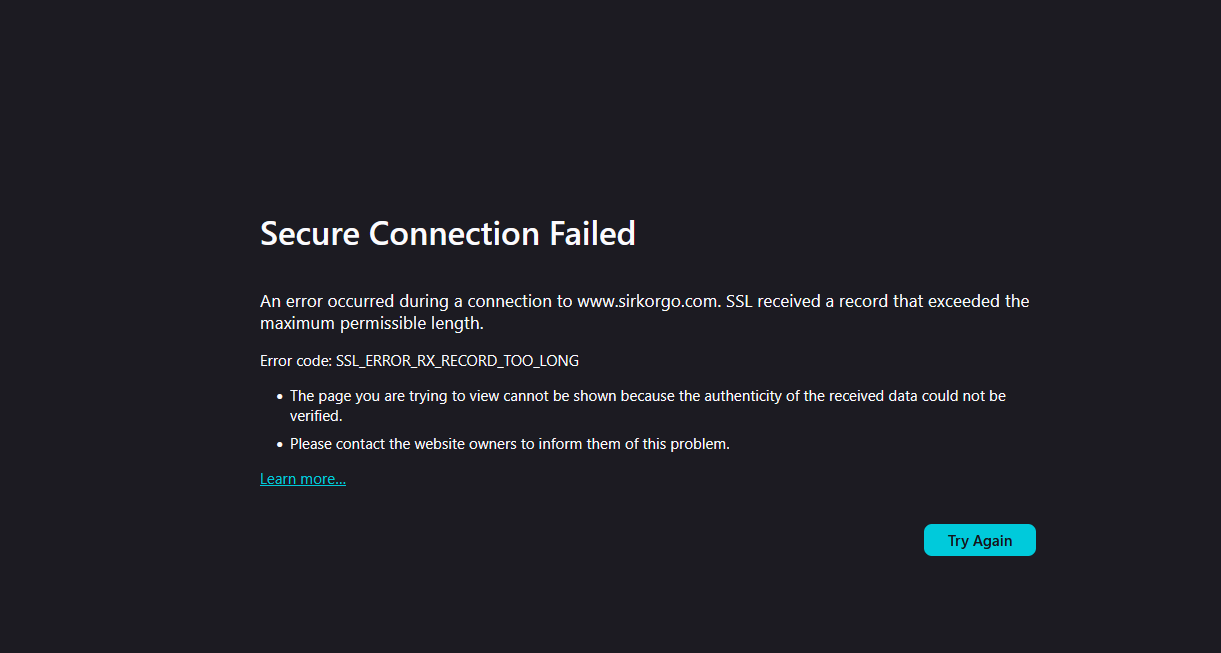Image resolution: width=1221 pixels, height=653 pixels.
Task: Click the error code SSL_ERROR_RX_RECORD_TOO_LONG
Action: point(458,360)
